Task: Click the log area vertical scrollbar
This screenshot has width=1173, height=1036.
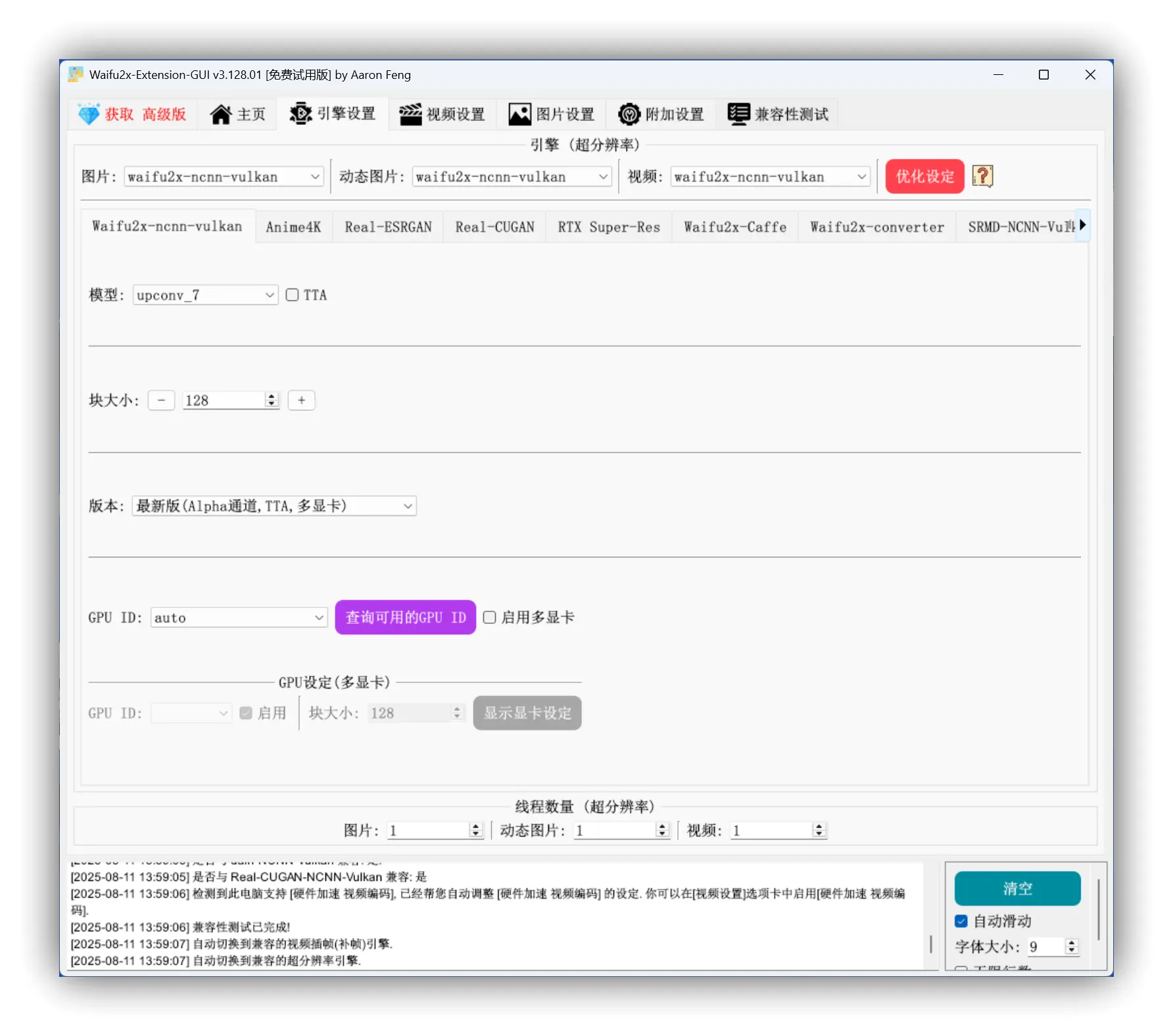Action: click(931, 944)
